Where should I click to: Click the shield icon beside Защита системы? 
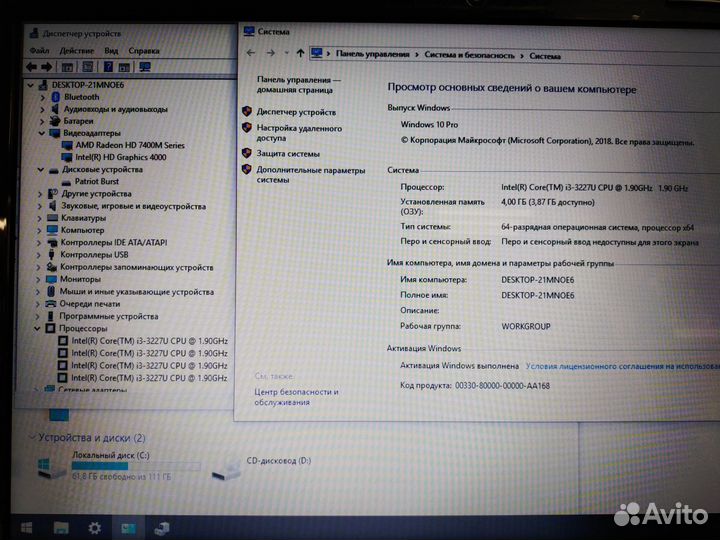tap(247, 153)
